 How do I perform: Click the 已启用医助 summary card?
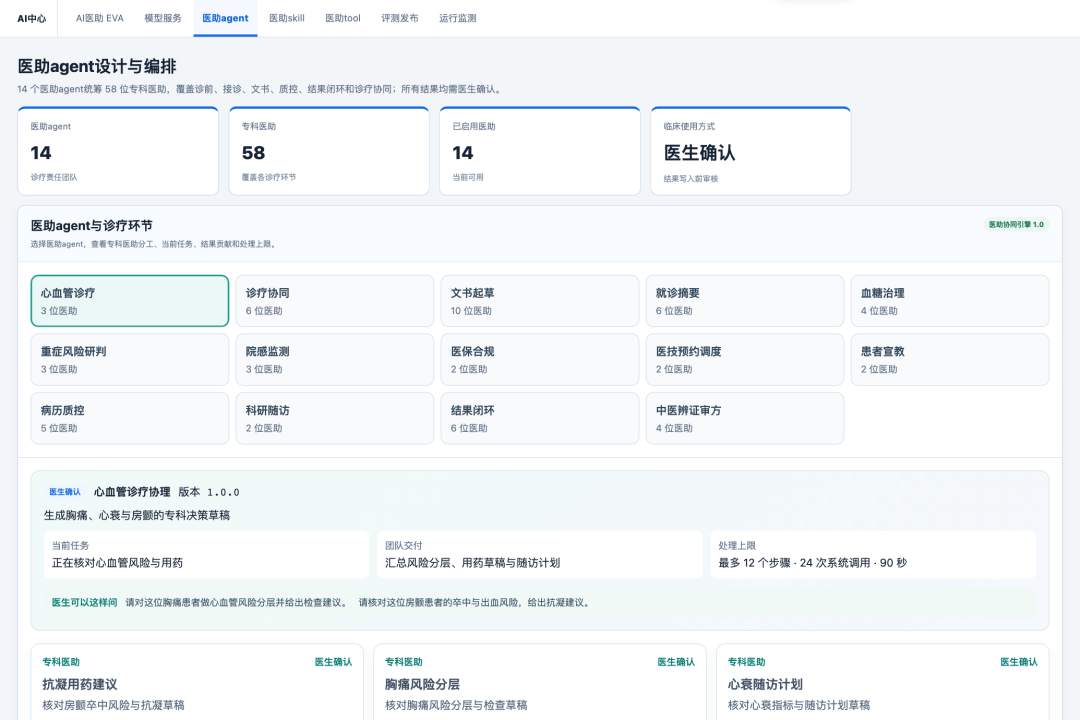point(540,151)
